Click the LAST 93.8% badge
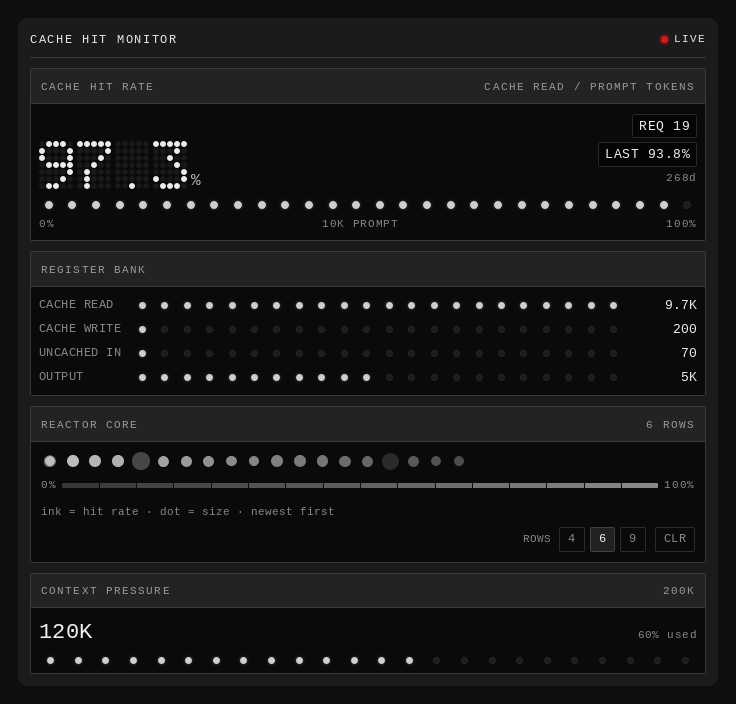The image size is (736, 704). [x=647, y=154]
